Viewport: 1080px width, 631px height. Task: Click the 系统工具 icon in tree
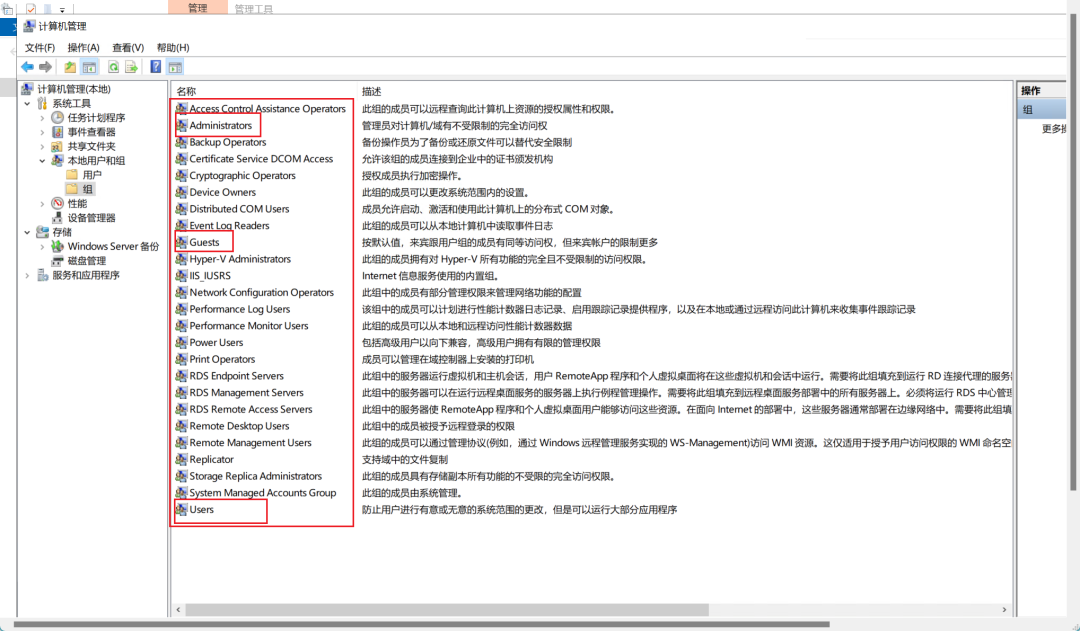tap(43, 103)
